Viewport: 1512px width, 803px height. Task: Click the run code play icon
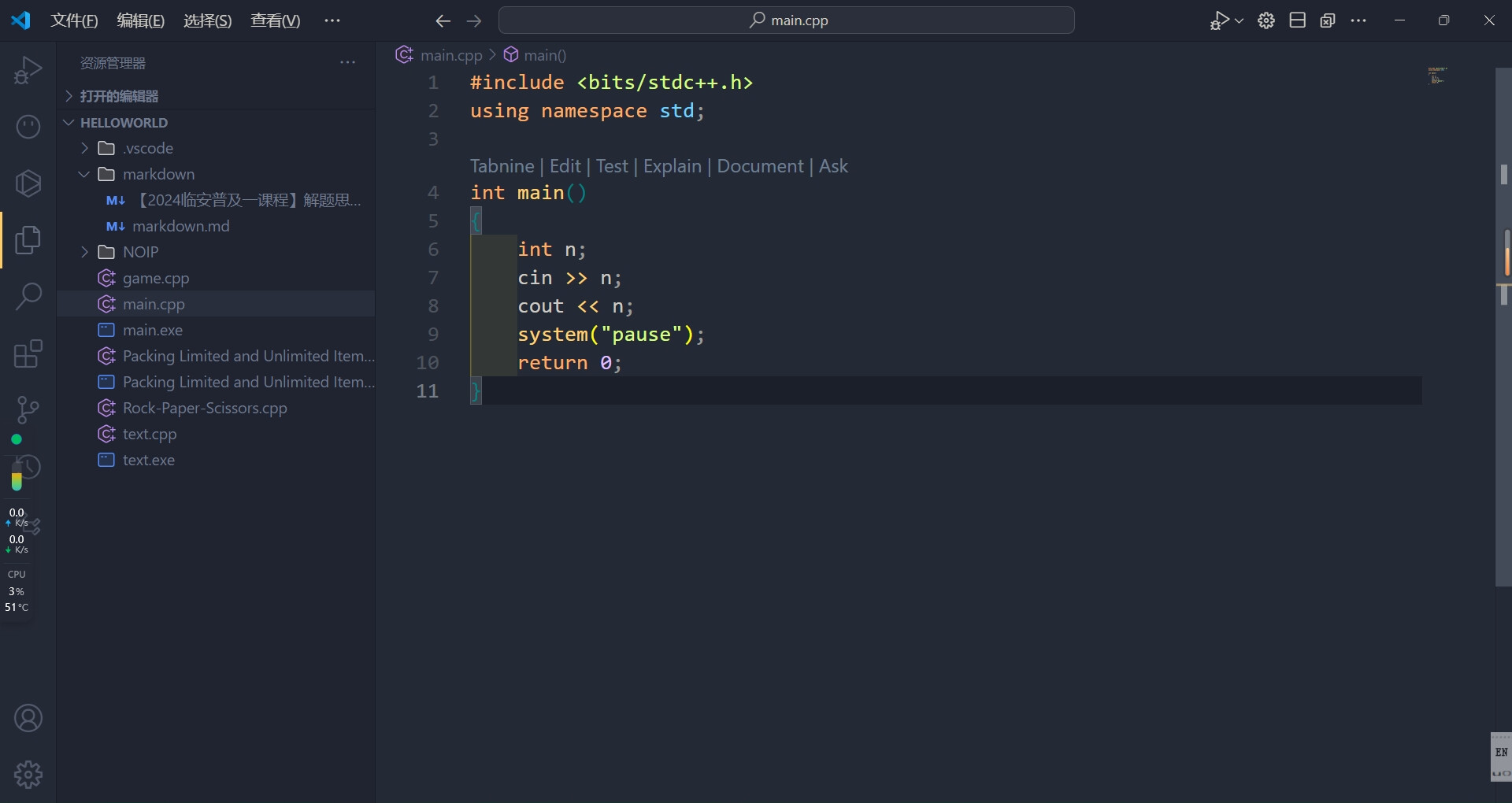1219,21
